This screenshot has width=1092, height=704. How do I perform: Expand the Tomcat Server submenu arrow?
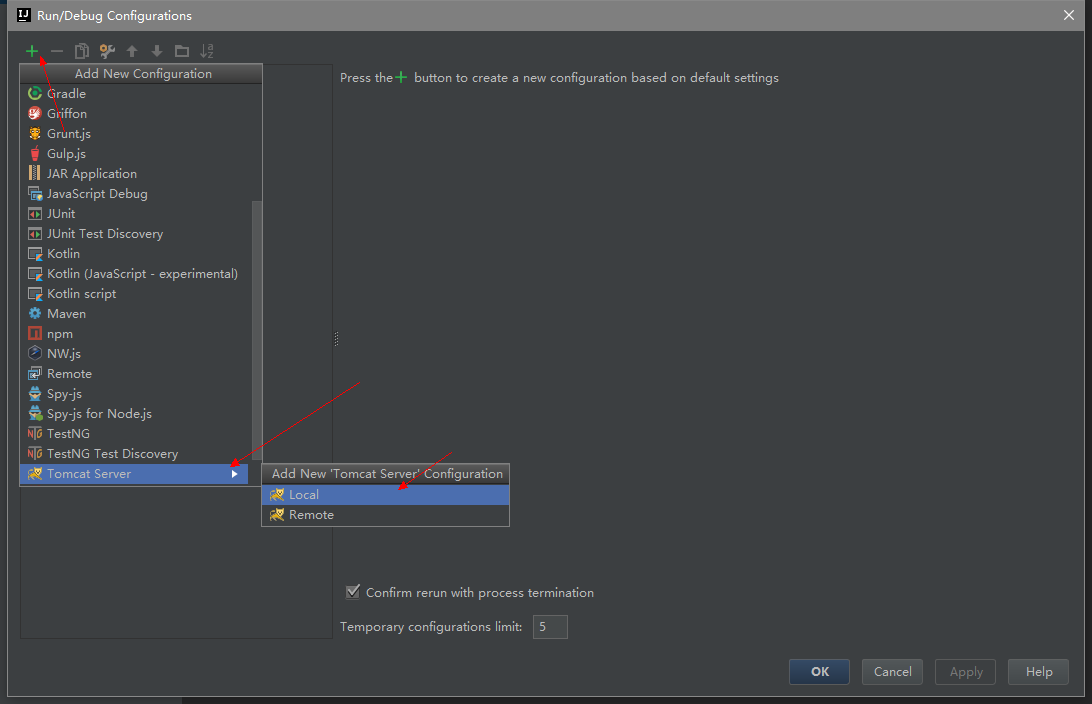tap(235, 474)
